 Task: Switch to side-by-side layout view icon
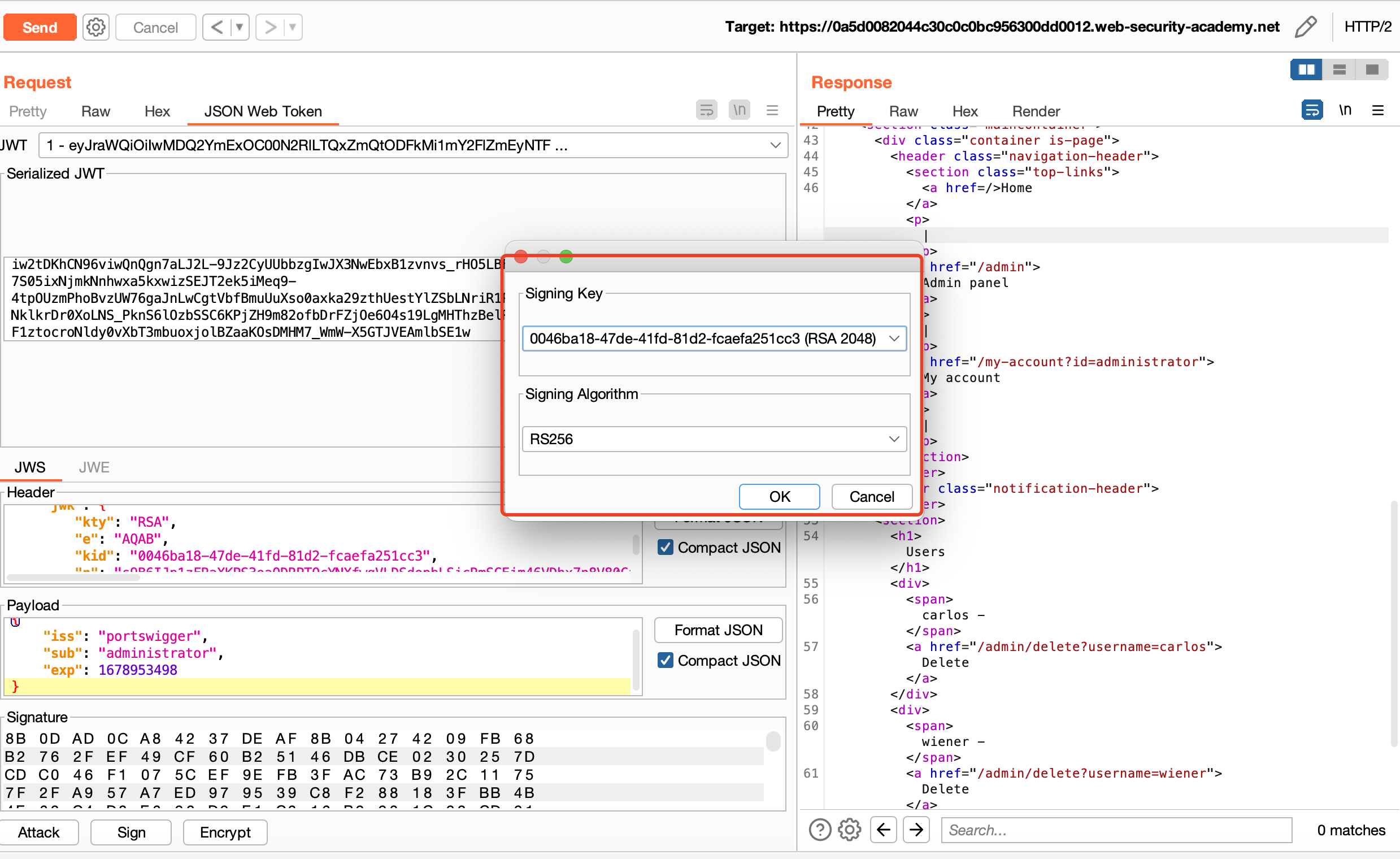[1306, 70]
